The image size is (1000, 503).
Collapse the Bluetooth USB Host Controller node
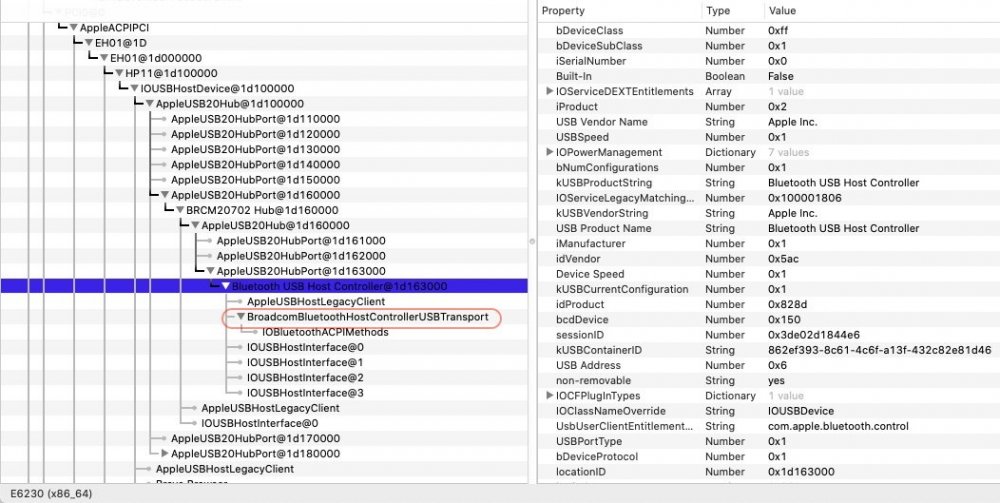226,286
